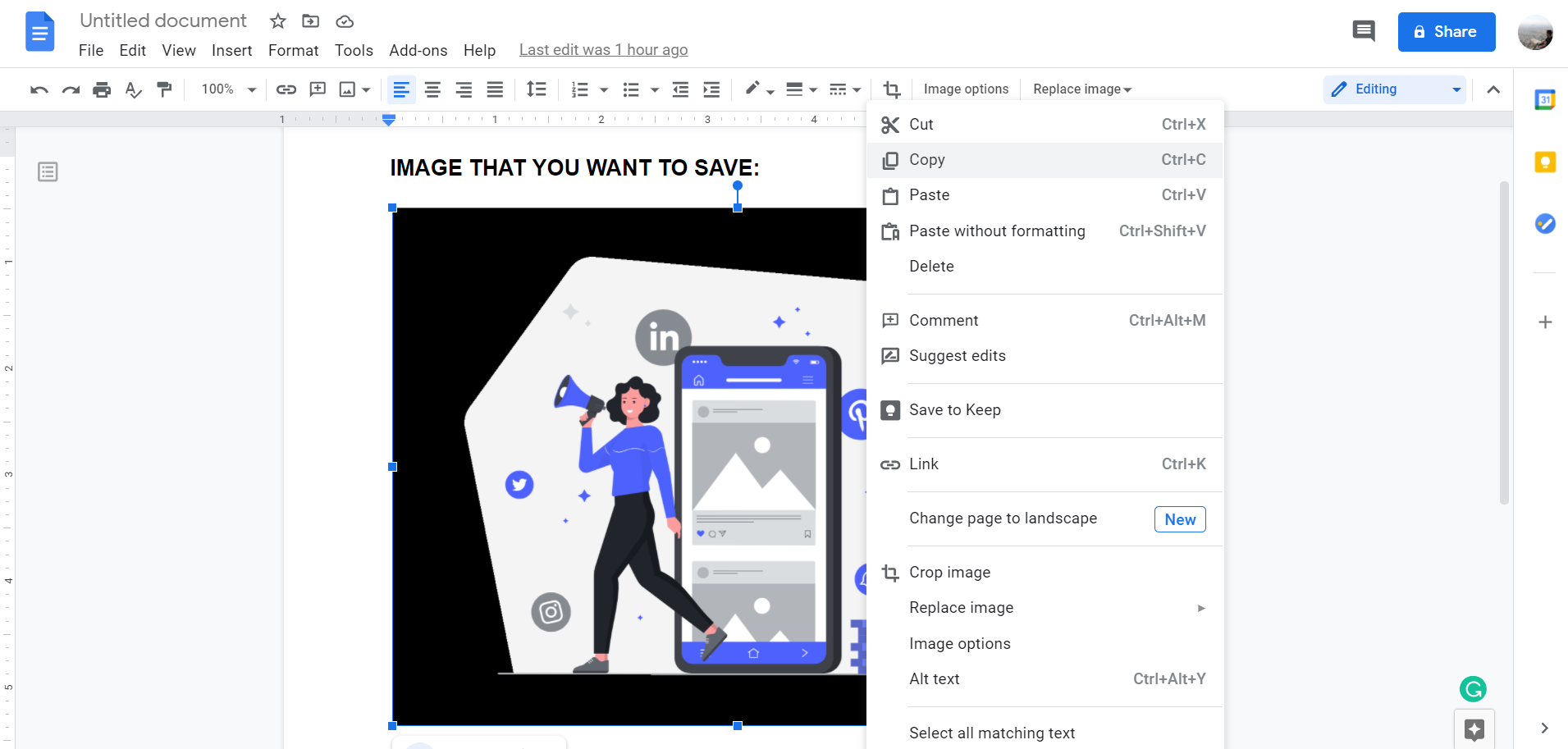Open the File menu
Viewport: 1568px width, 749px height.
pos(91,51)
